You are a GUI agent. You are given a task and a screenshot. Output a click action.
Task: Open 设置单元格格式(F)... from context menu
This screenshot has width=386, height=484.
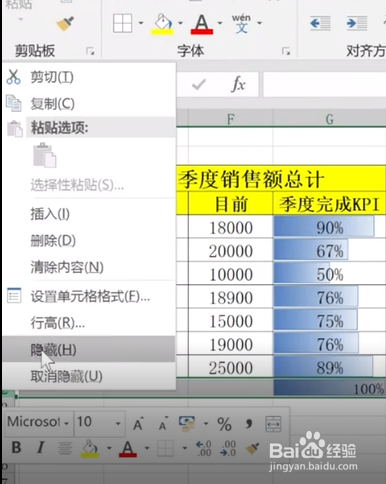tap(89, 296)
